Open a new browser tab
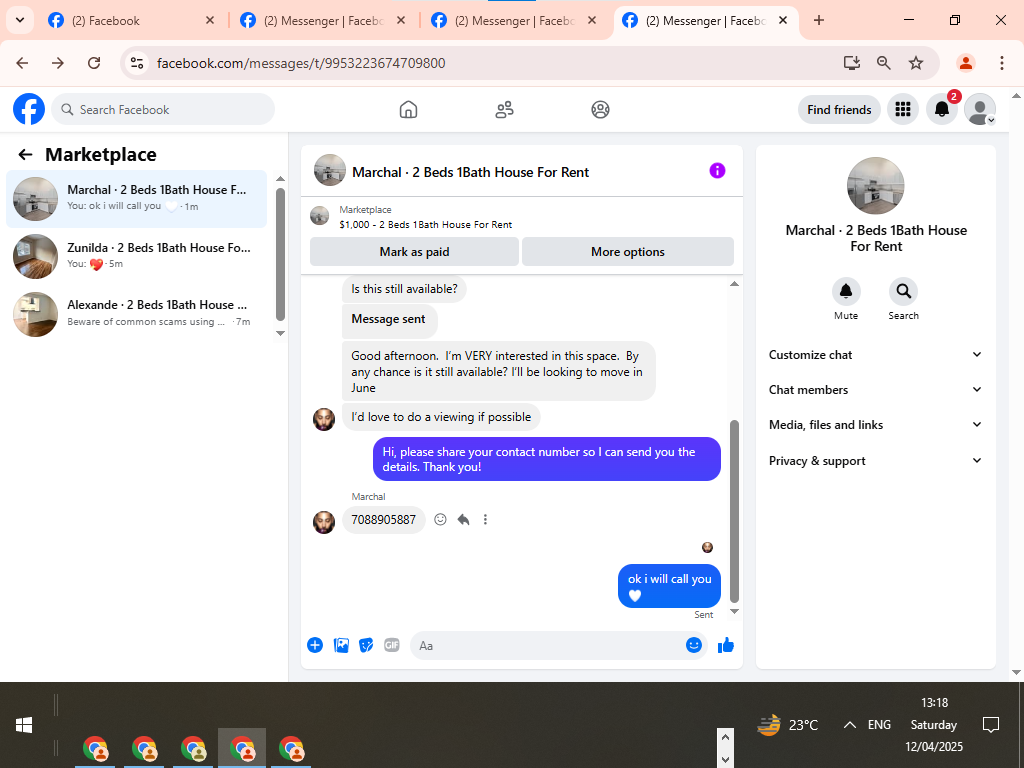 [818, 20]
